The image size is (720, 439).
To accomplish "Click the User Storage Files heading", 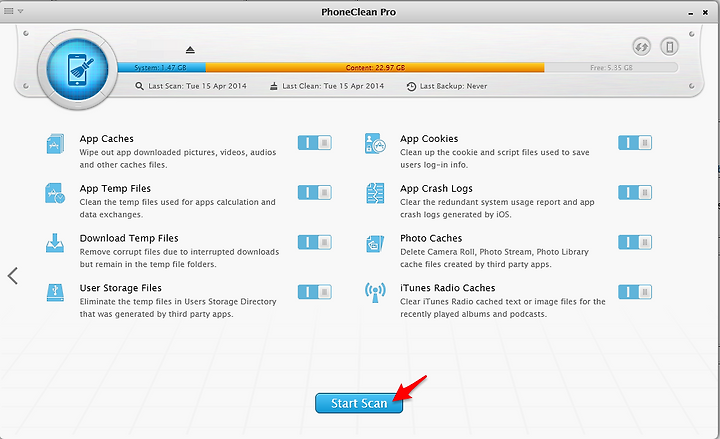I will point(121,288).
